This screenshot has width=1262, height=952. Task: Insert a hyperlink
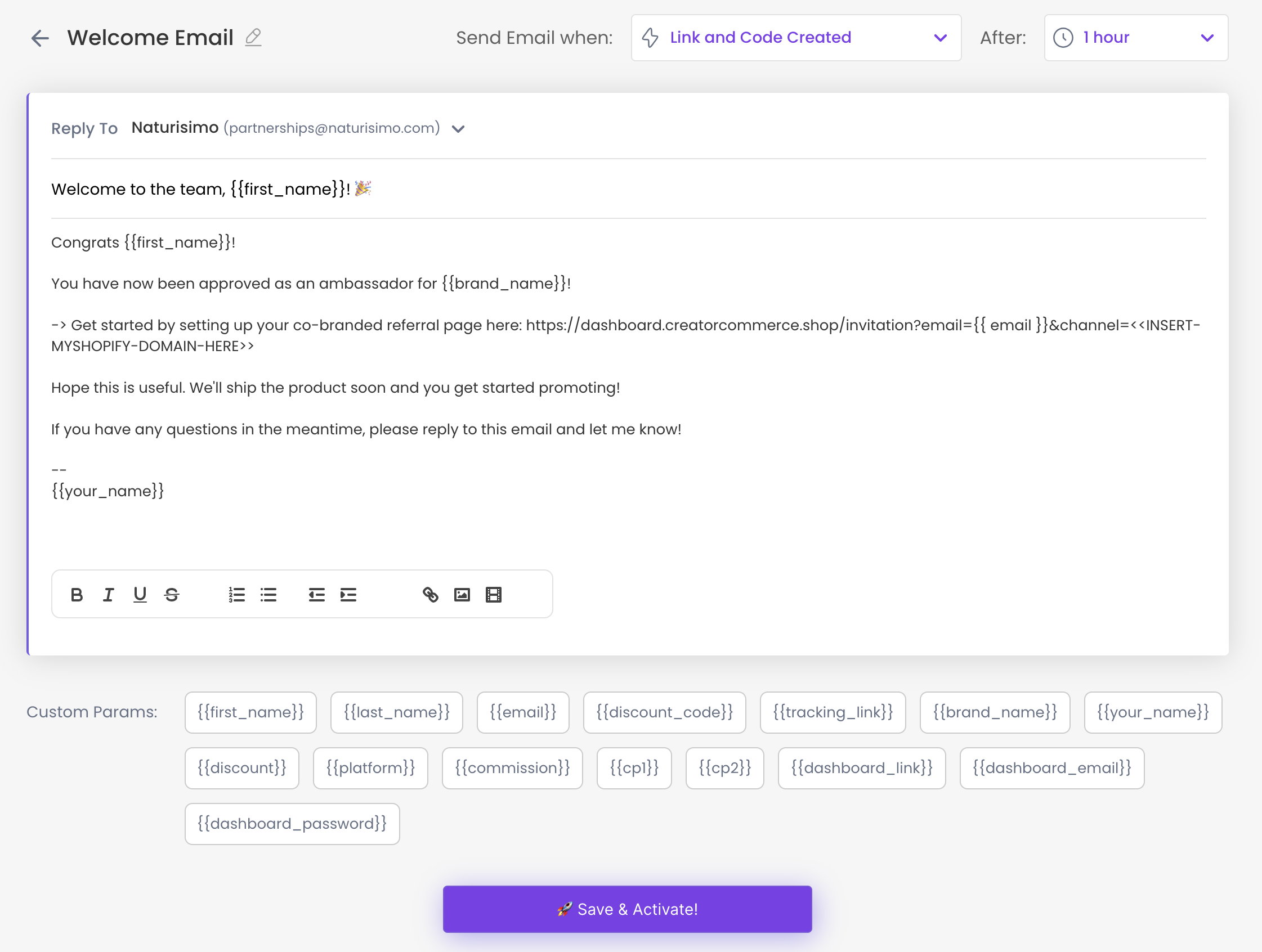430,595
